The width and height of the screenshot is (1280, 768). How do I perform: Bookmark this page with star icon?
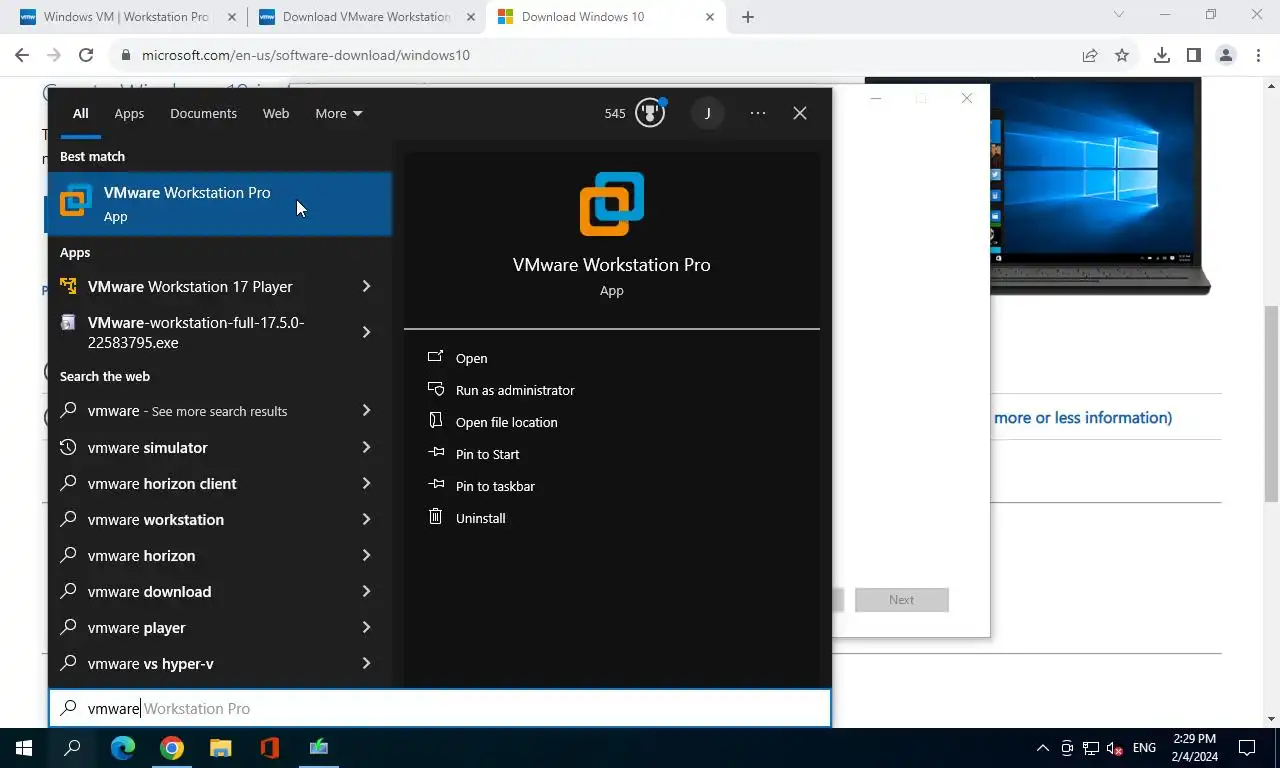click(x=1122, y=55)
